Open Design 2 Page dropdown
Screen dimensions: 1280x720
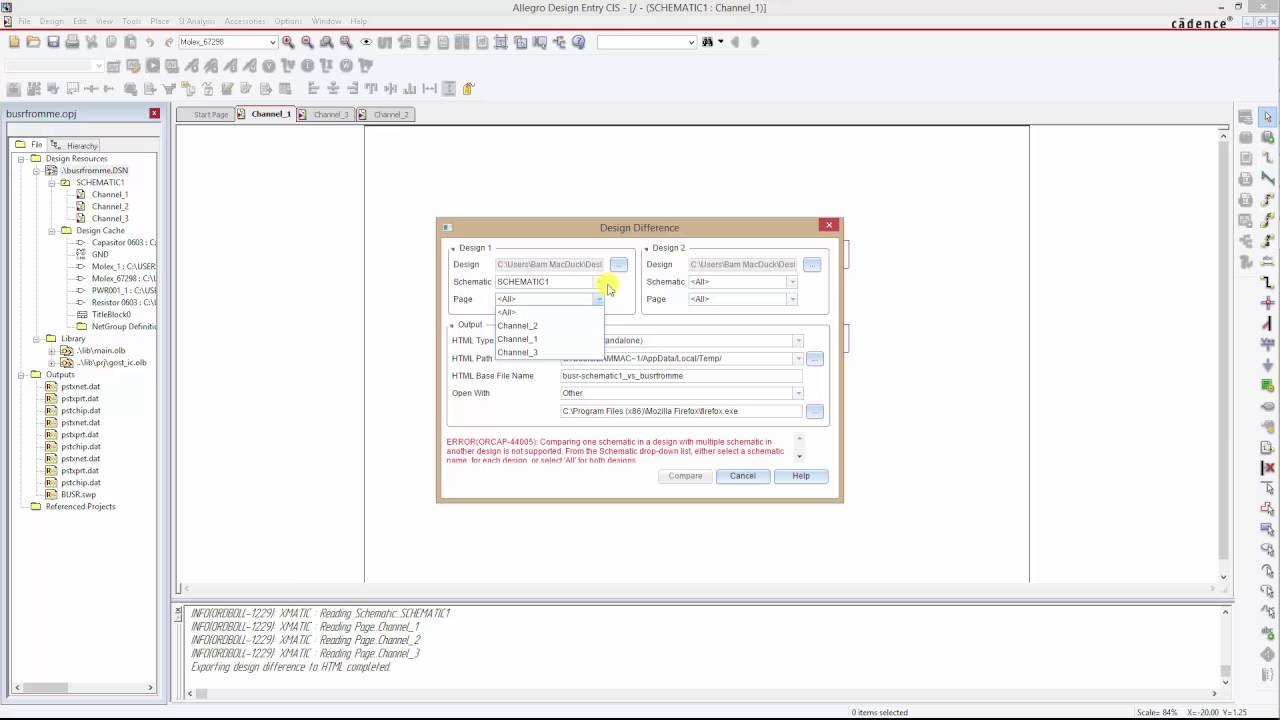792,299
